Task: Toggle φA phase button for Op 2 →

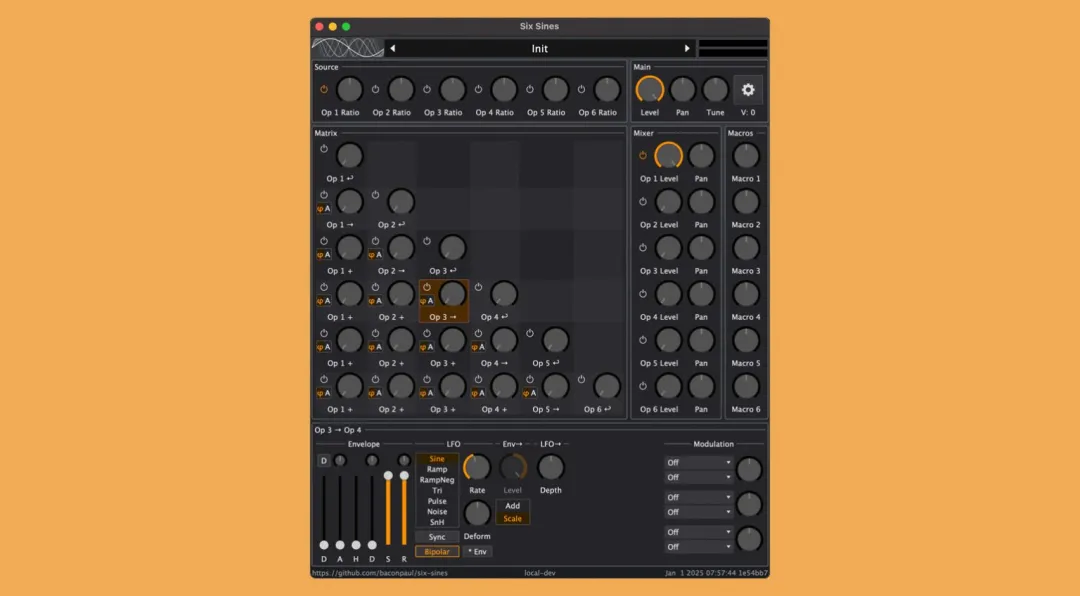Action: [375, 254]
